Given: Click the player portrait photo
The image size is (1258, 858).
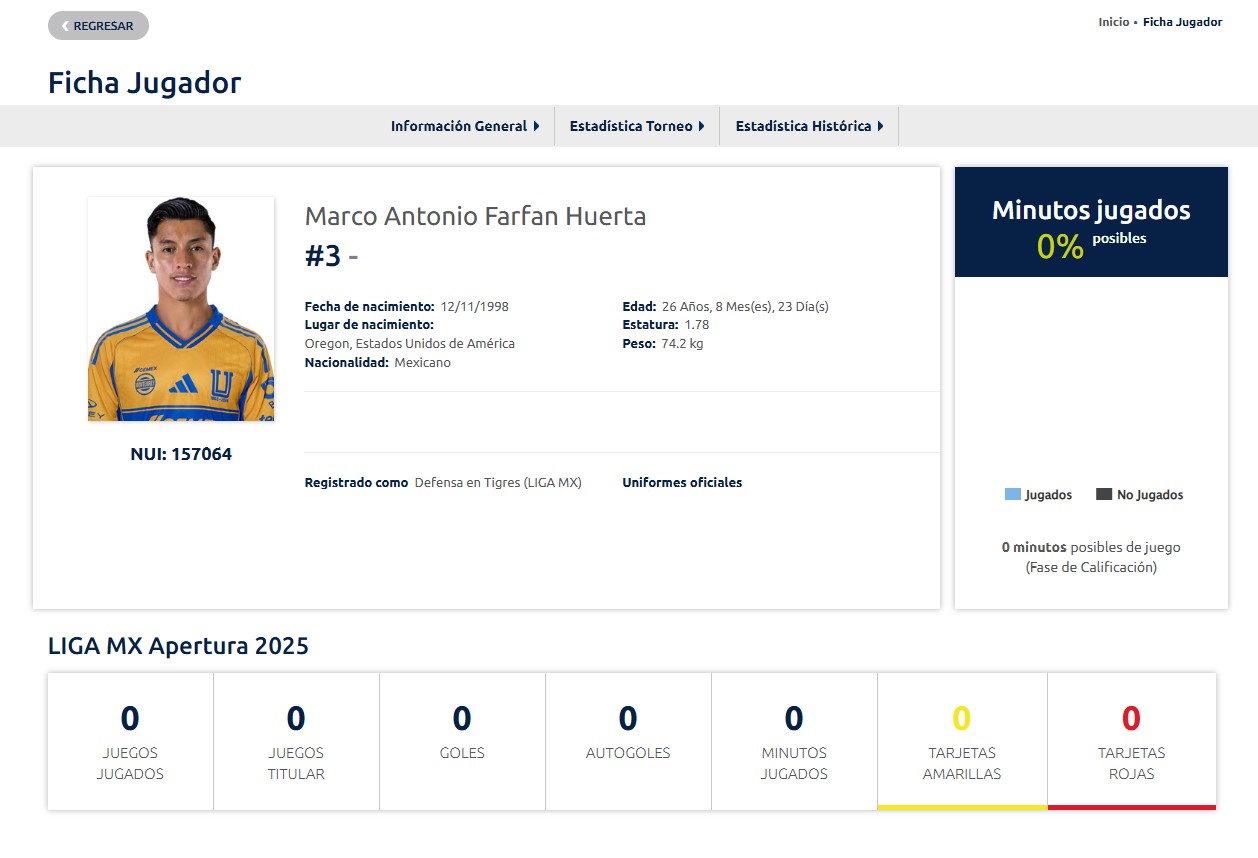Looking at the screenshot, I should click(181, 309).
